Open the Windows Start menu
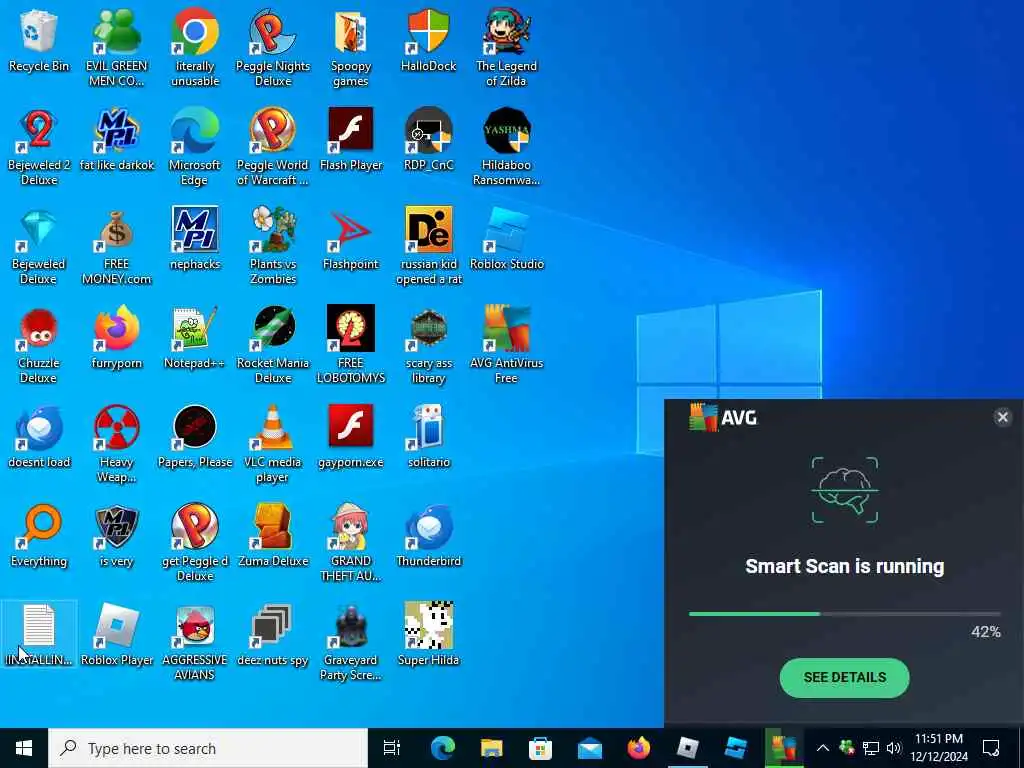Viewport: 1024px width, 768px height. (24, 748)
